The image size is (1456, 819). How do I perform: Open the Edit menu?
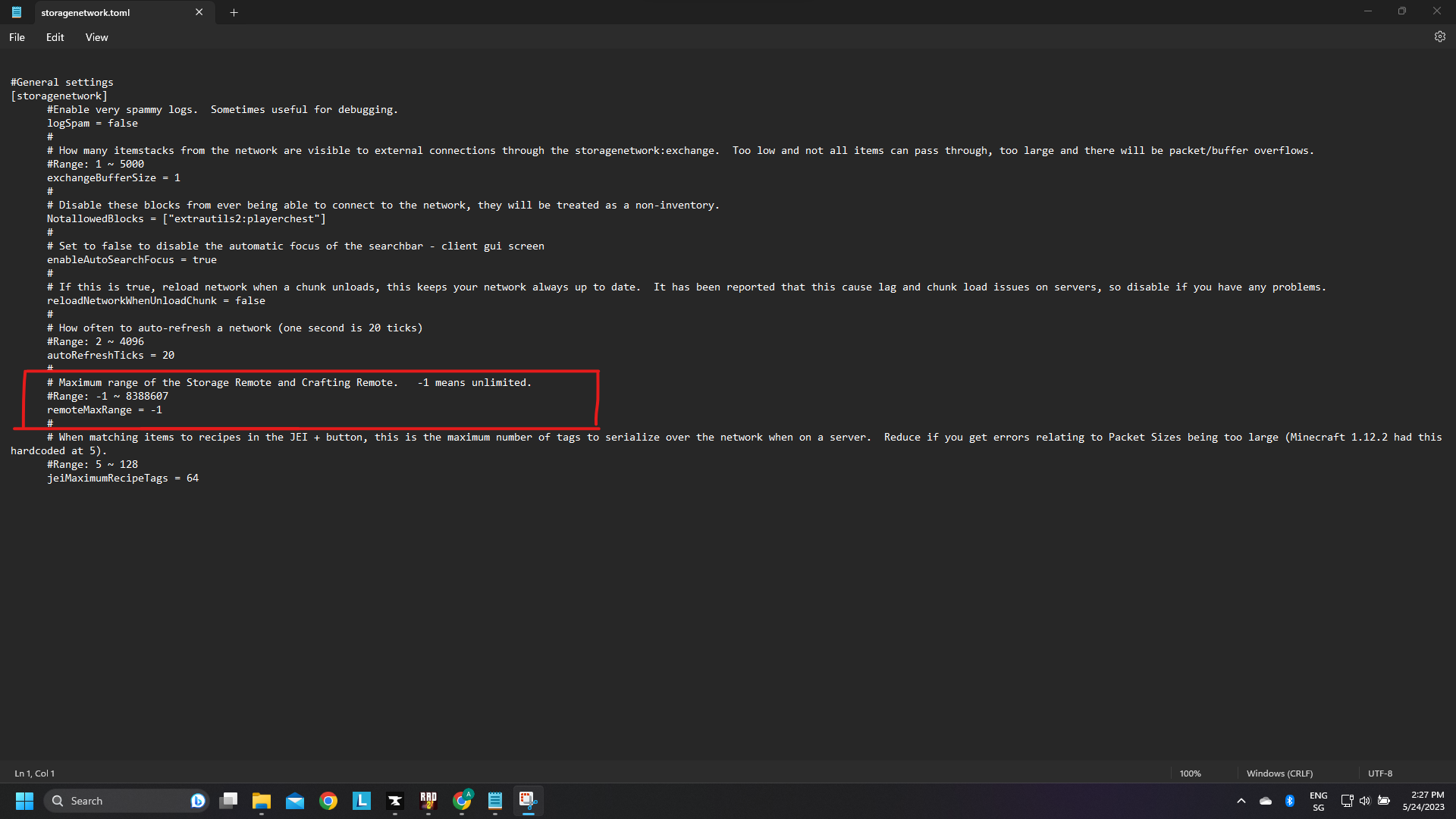pos(54,36)
